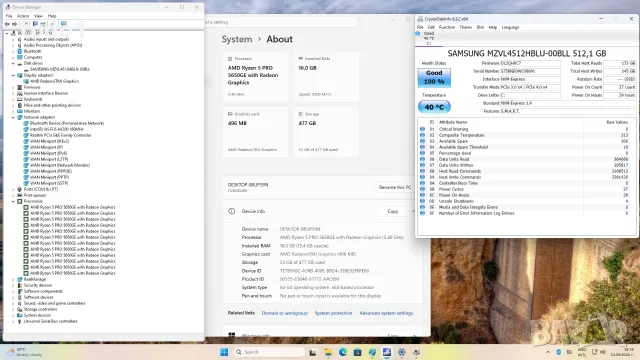Click the Find a setting search field
The width and height of the screenshot is (640, 360).
click(x=280, y=22)
